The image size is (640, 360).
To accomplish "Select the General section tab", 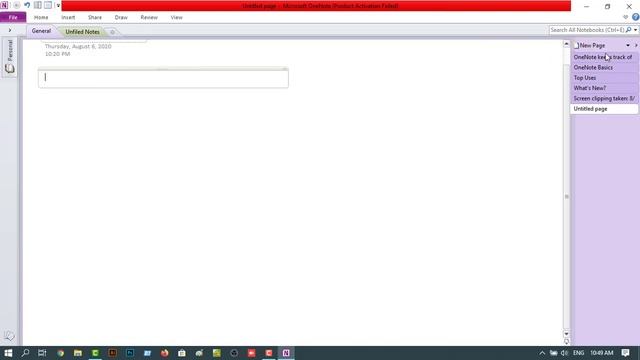I will coord(41,31).
